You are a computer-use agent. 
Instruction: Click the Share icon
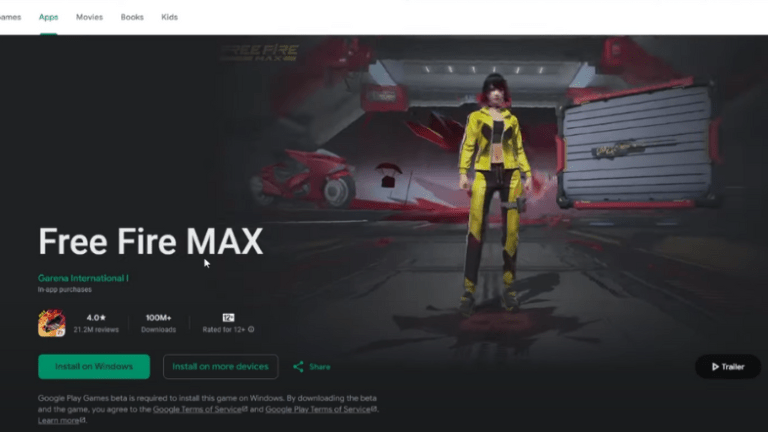[x=298, y=367]
